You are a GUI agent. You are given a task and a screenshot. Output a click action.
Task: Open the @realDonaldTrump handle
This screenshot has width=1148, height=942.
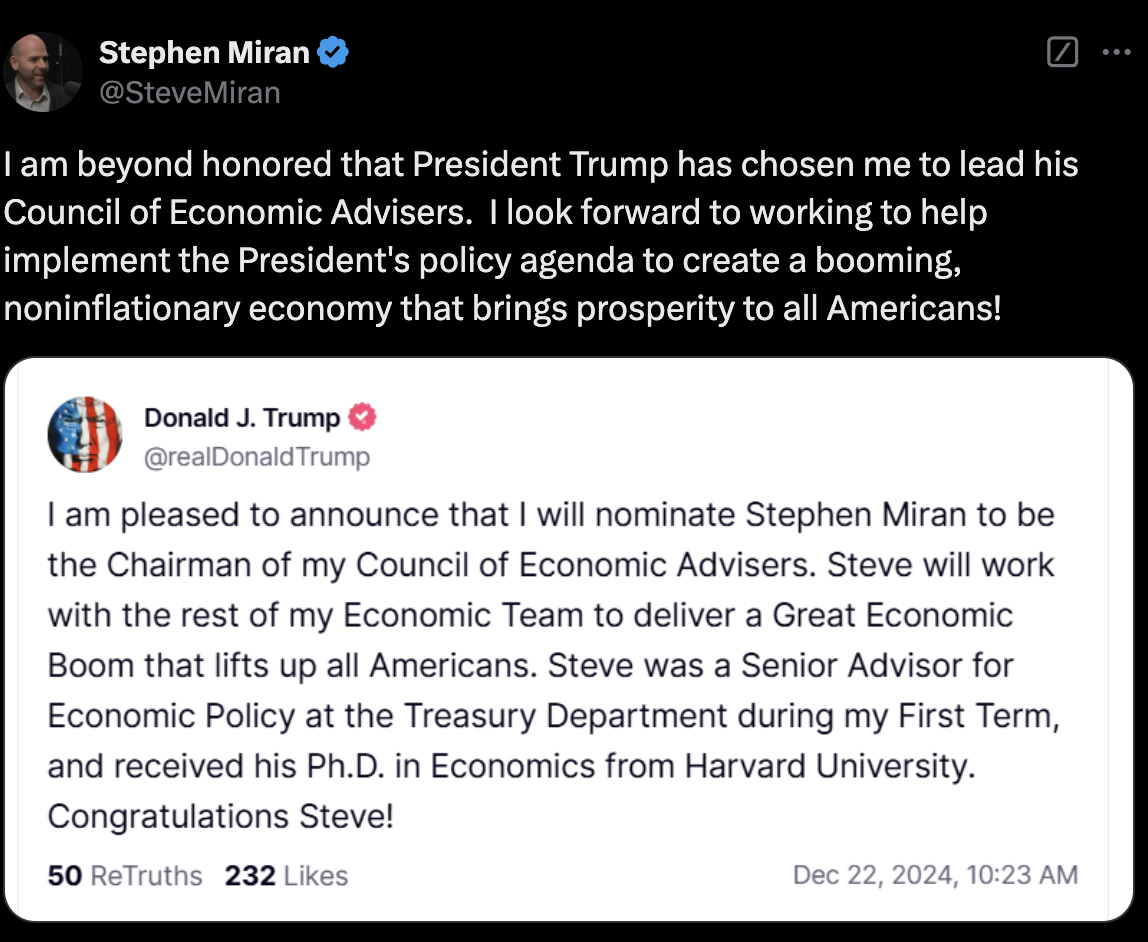(x=257, y=457)
